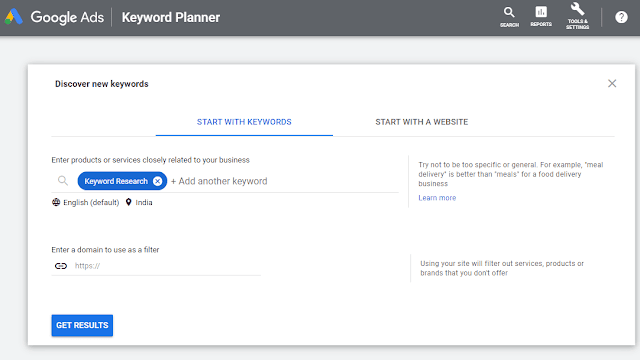Open the Search tool in header
This screenshot has height=360, width=640.
point(509,17)
